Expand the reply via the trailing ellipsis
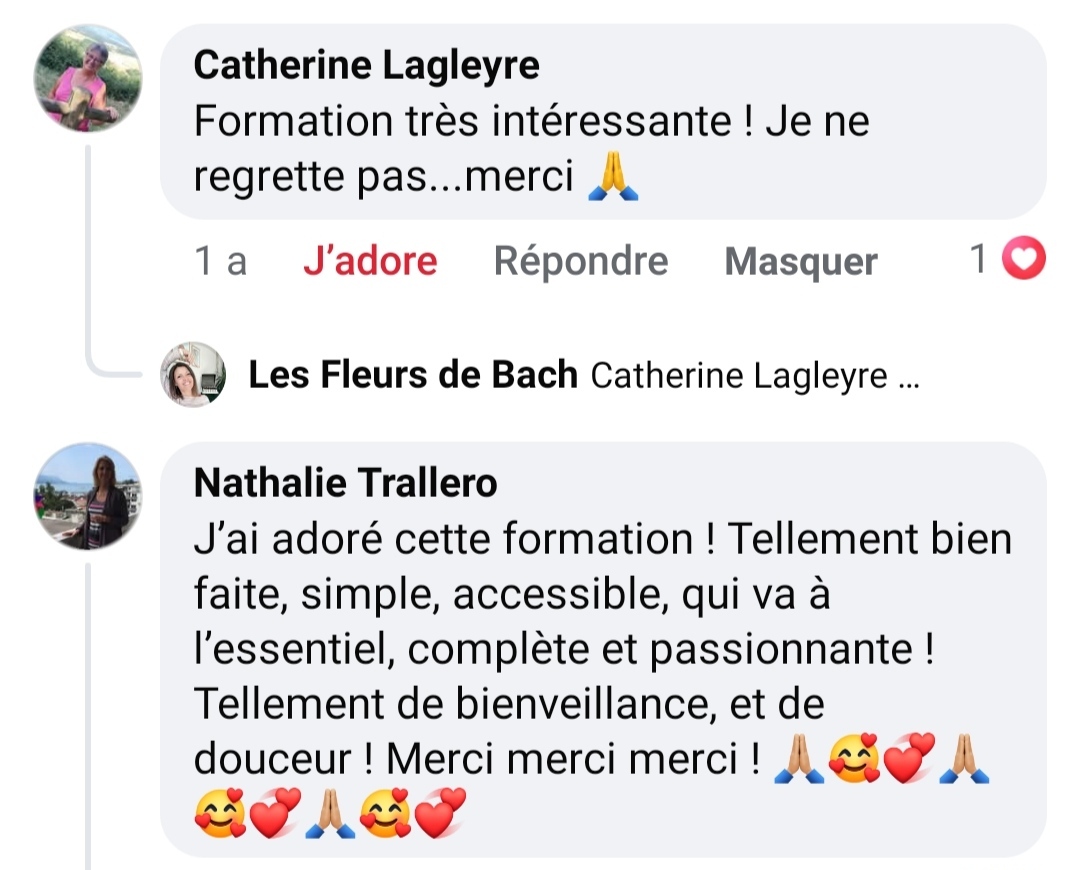 (909, 377)
